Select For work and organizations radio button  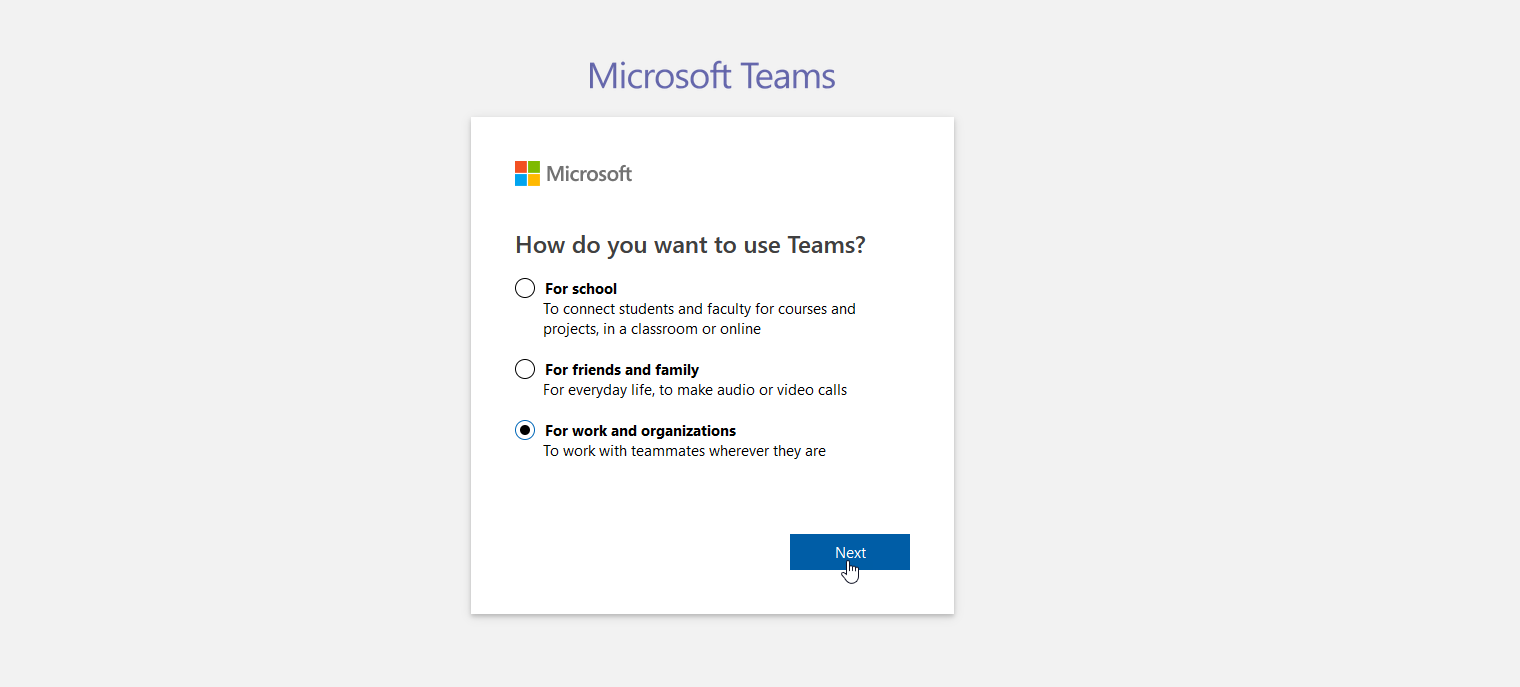pos(525,430)
